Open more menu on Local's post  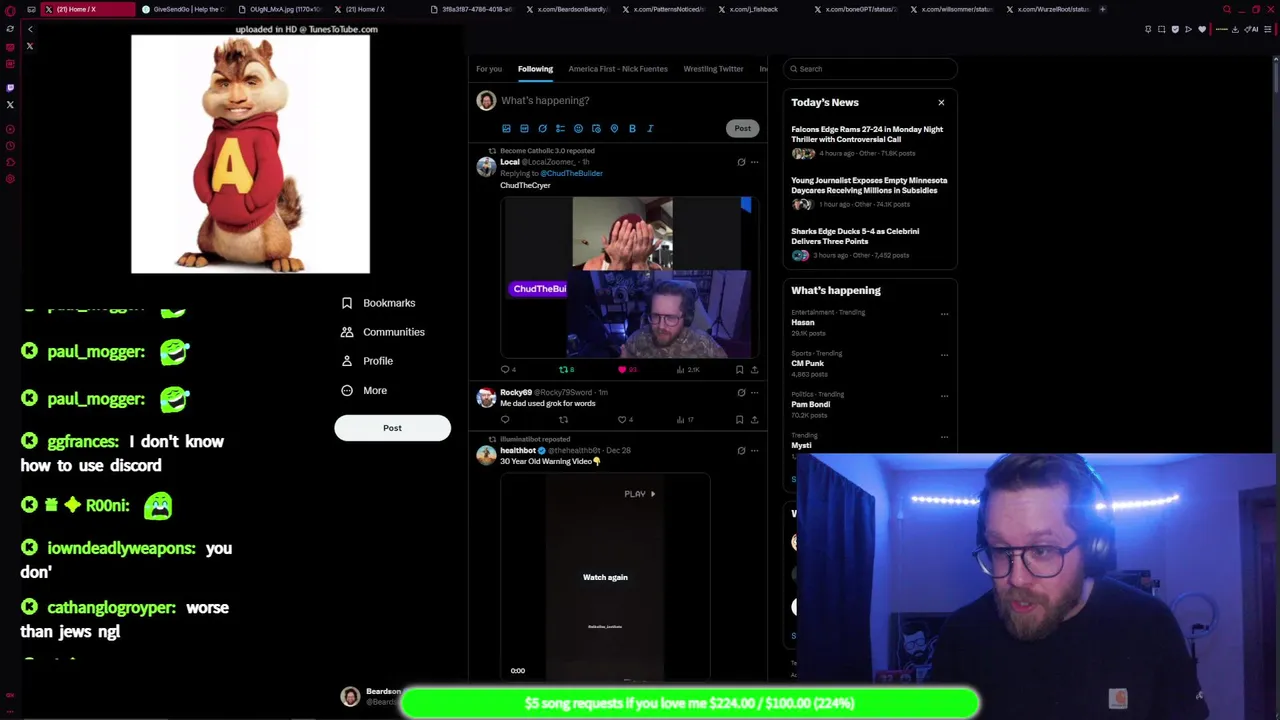[x=754, y=162]
